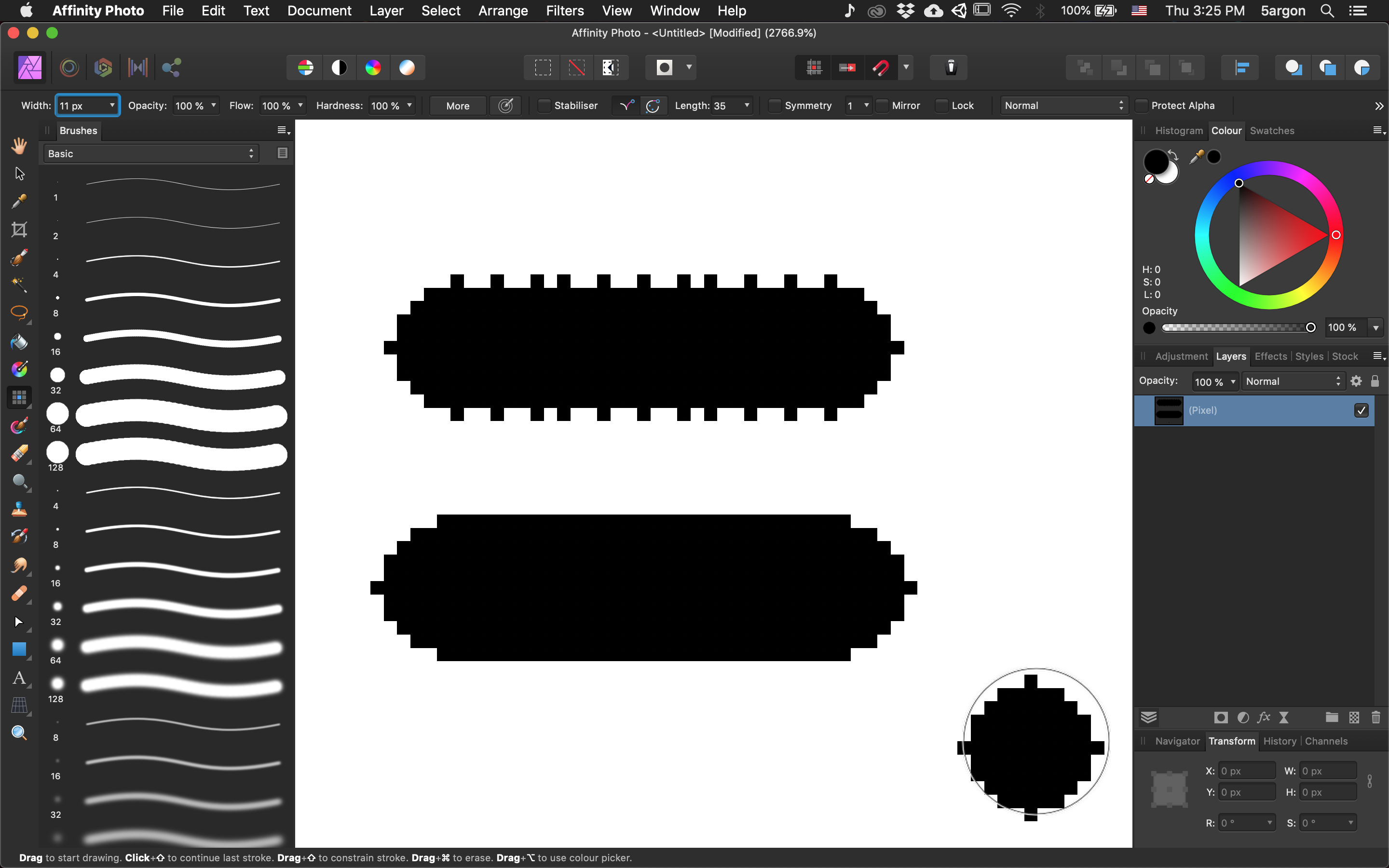Select the View (hand) tool
1389x868 pixels.
(x=19, y=146)
